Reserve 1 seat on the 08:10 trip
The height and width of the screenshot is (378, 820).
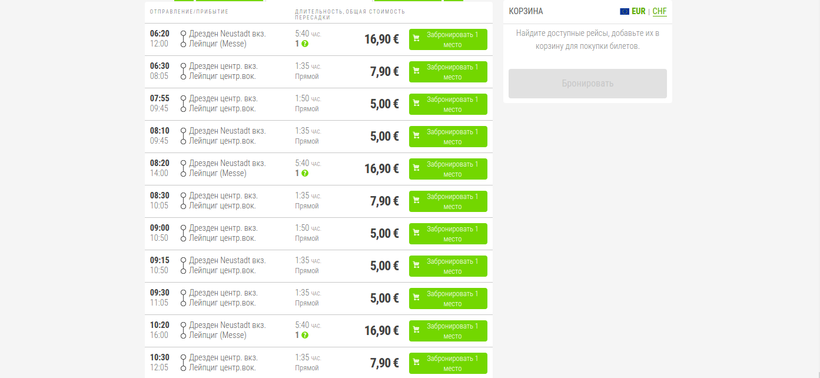click(448, 136)
